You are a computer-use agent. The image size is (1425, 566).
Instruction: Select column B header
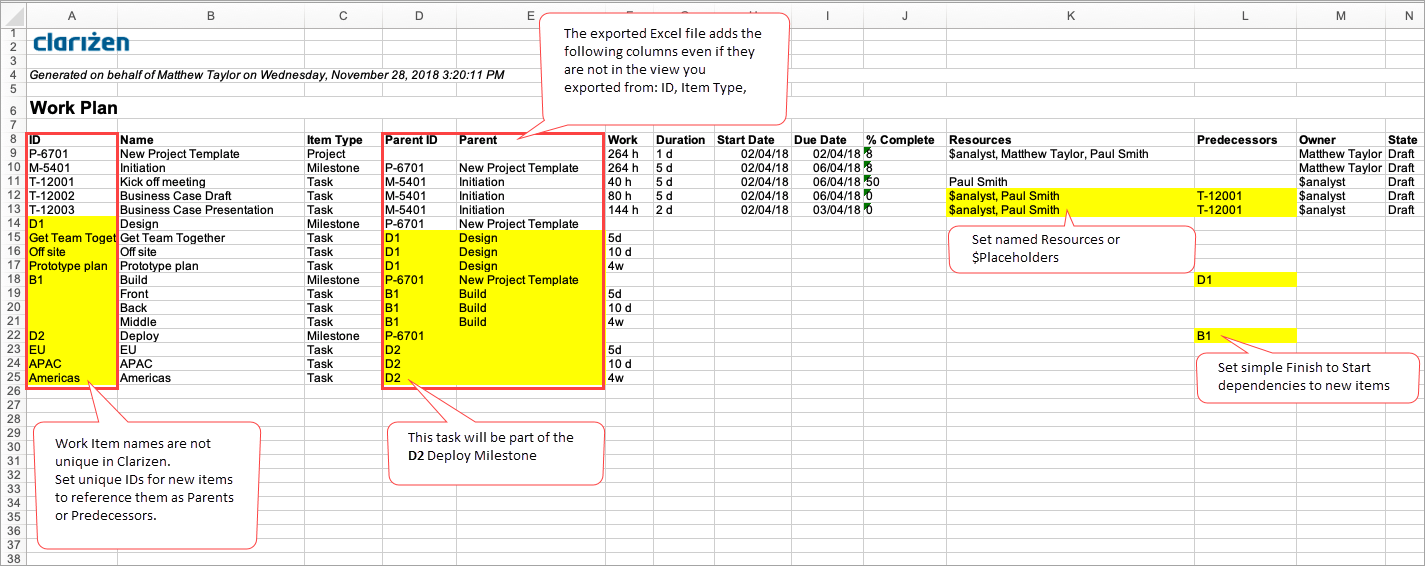[211, 16]
